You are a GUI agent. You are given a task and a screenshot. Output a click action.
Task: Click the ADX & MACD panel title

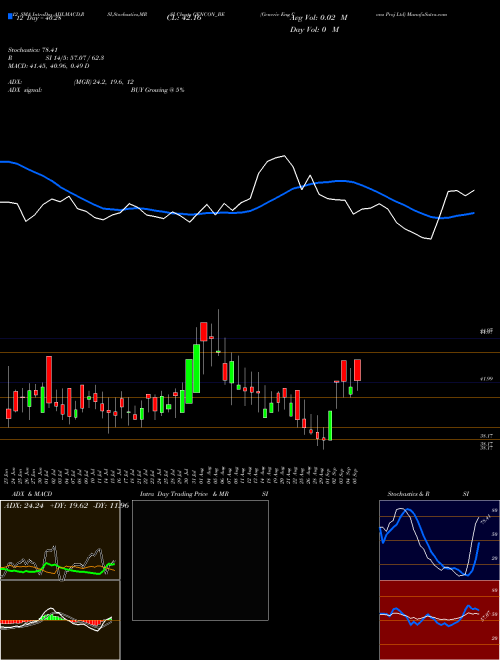[x=32, y=494]
